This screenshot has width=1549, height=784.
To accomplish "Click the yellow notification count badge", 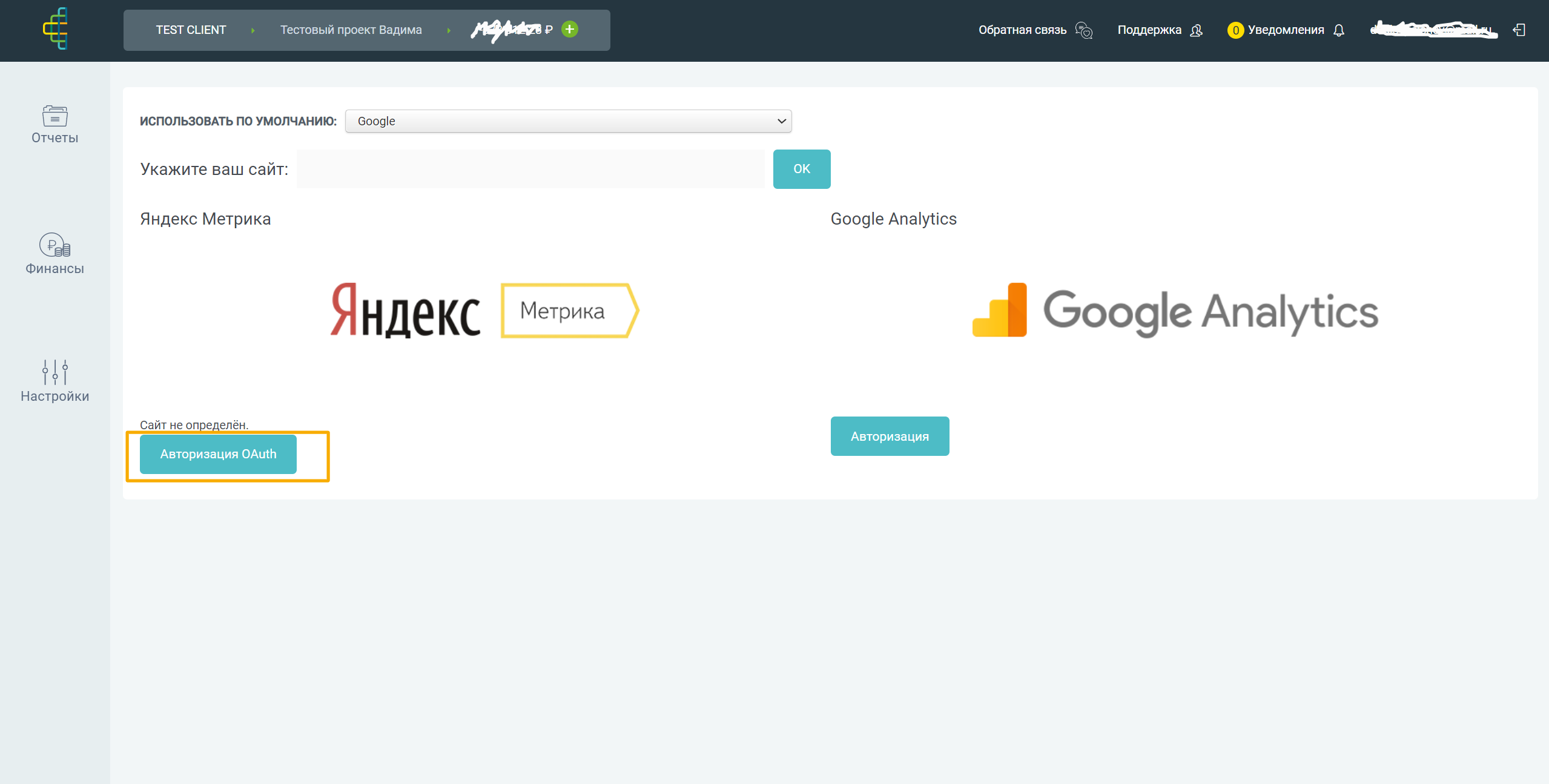I will point(1235,30).
